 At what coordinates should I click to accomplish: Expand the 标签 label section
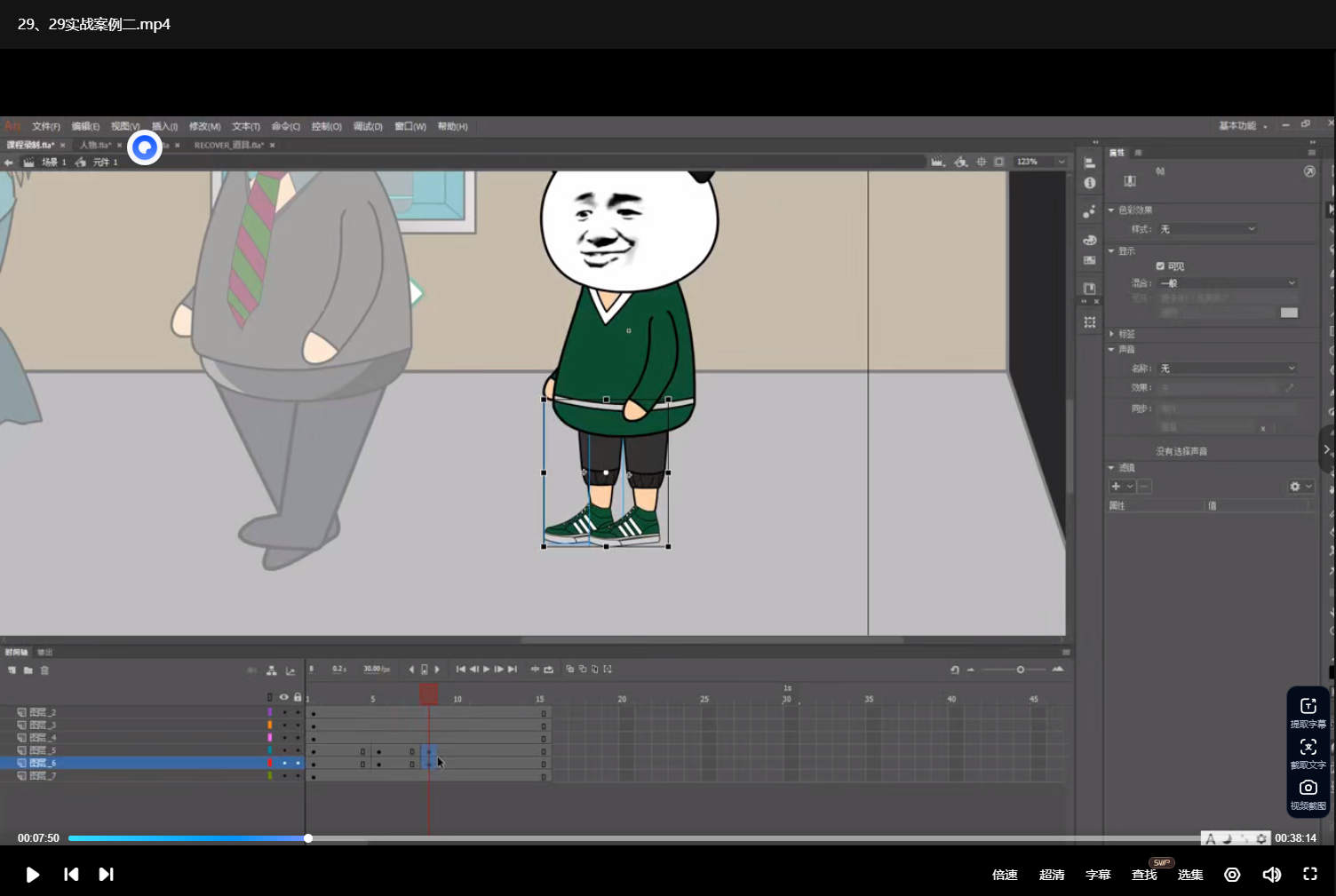(1112, 334)
